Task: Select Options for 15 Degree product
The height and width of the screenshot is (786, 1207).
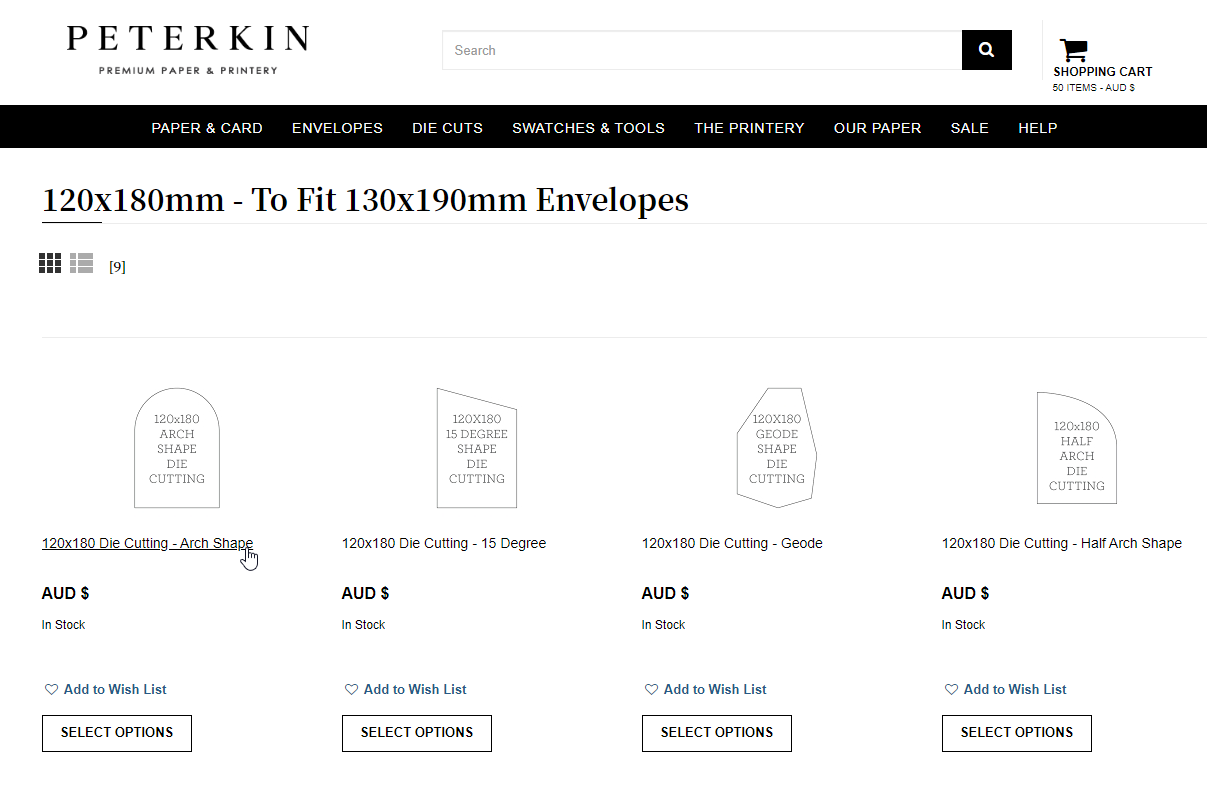Action: pos(417,733)
